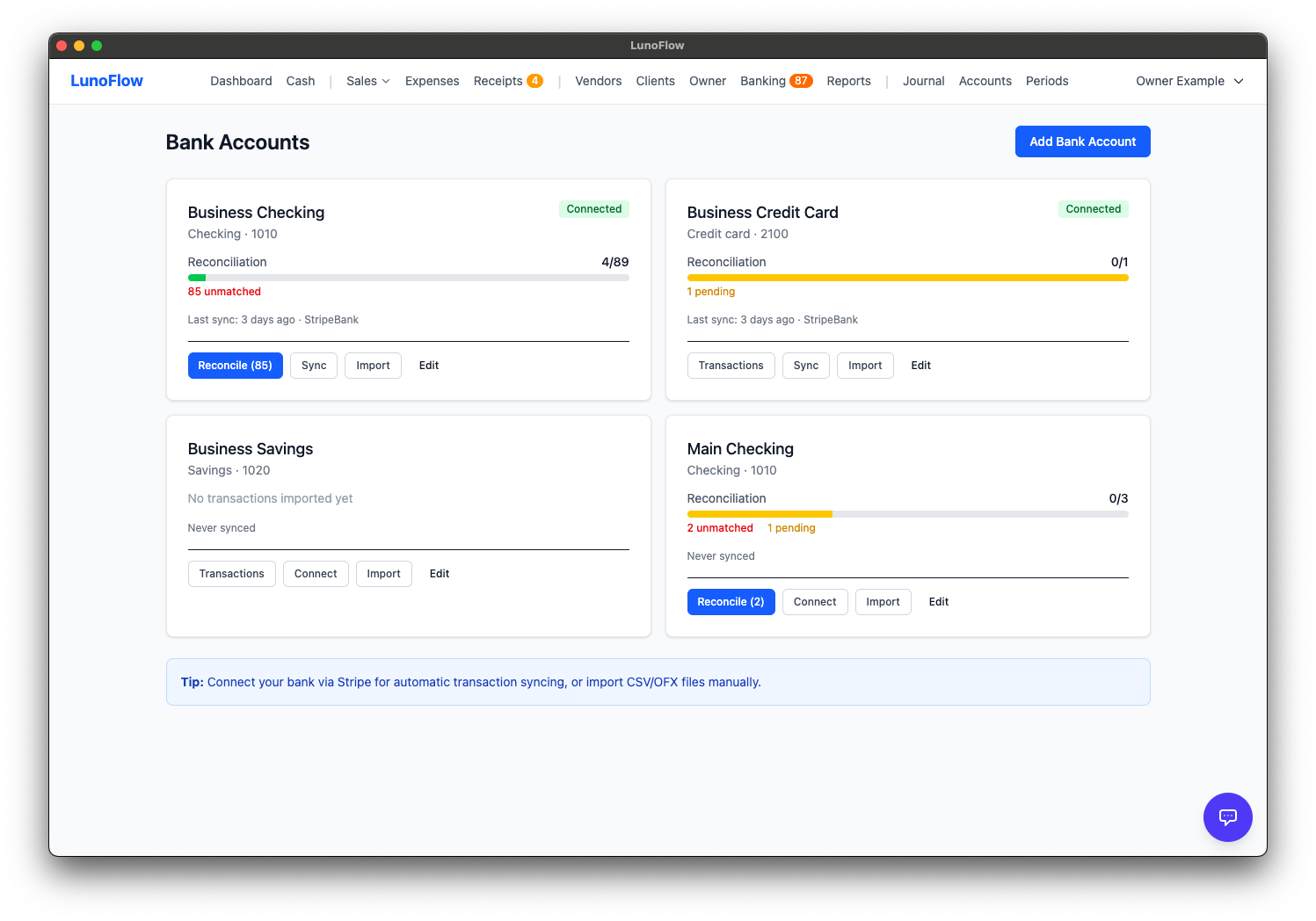Open the chat support widget
Image resolution: width=1316 pixels, height=921 pixels.
(1227, 817)
